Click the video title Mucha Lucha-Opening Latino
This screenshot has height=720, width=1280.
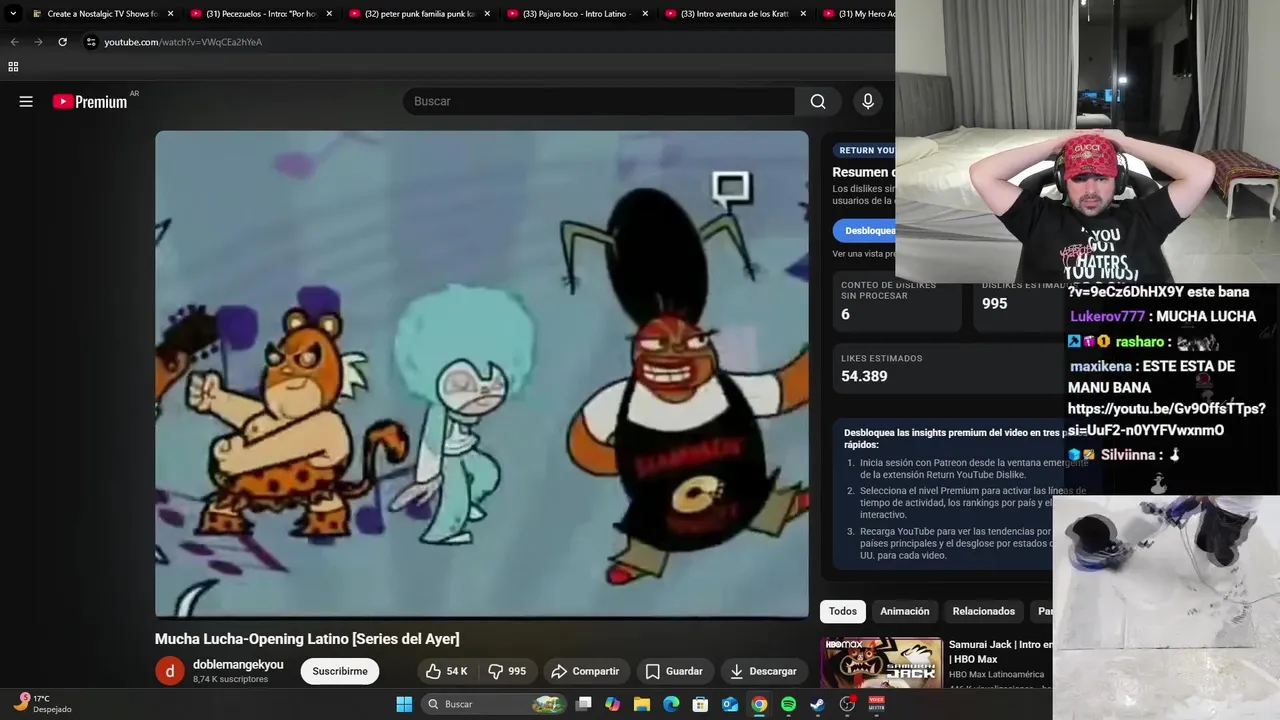[x=307, y=639]
